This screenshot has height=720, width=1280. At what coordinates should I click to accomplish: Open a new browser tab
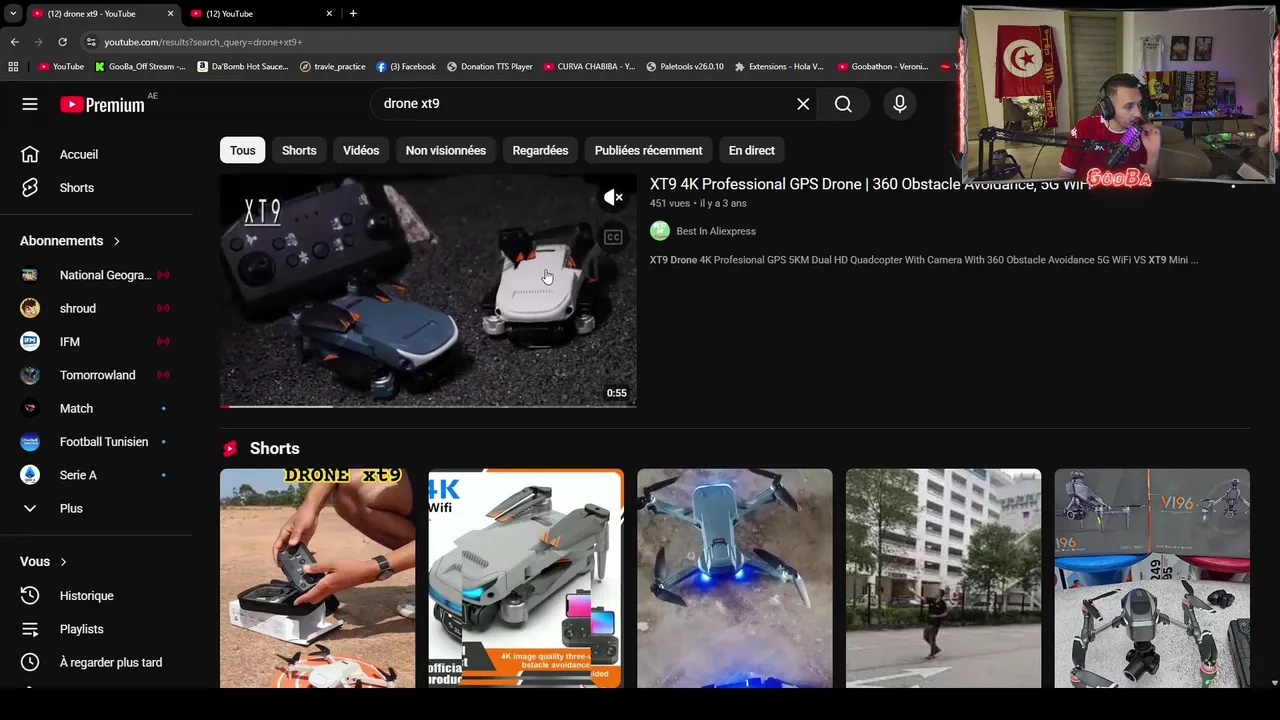353,14
